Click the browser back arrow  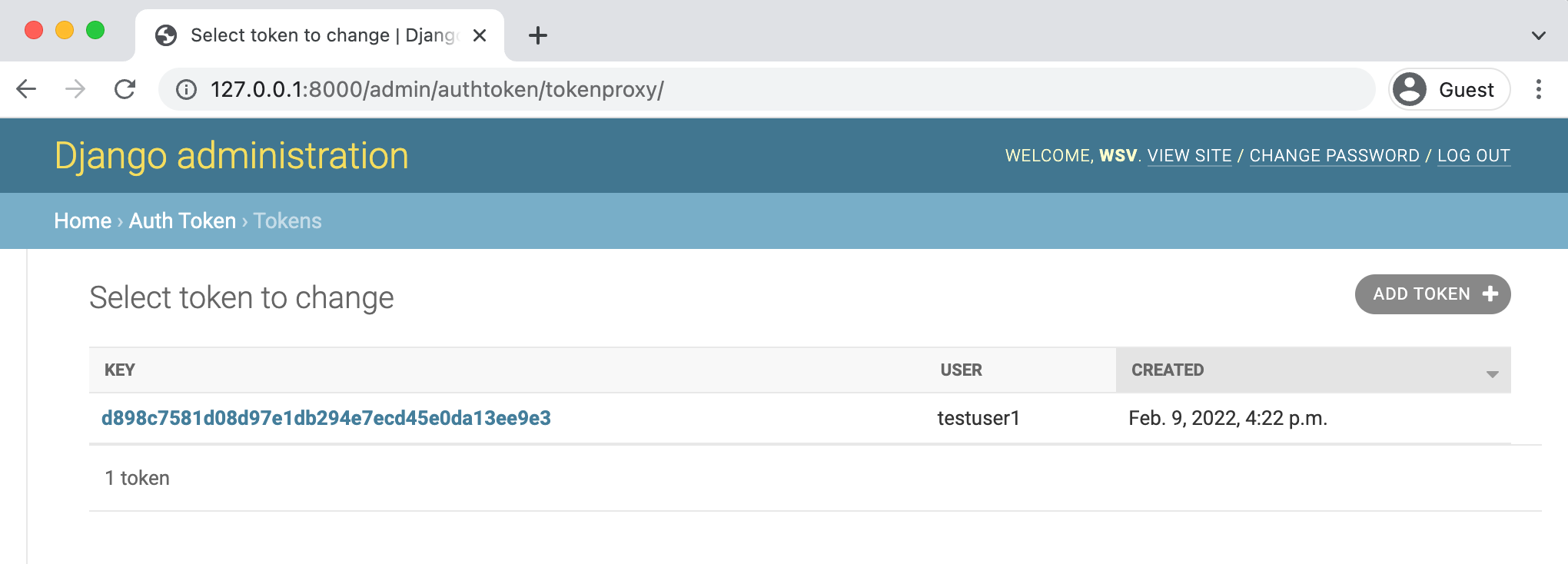tap(26, 89)
